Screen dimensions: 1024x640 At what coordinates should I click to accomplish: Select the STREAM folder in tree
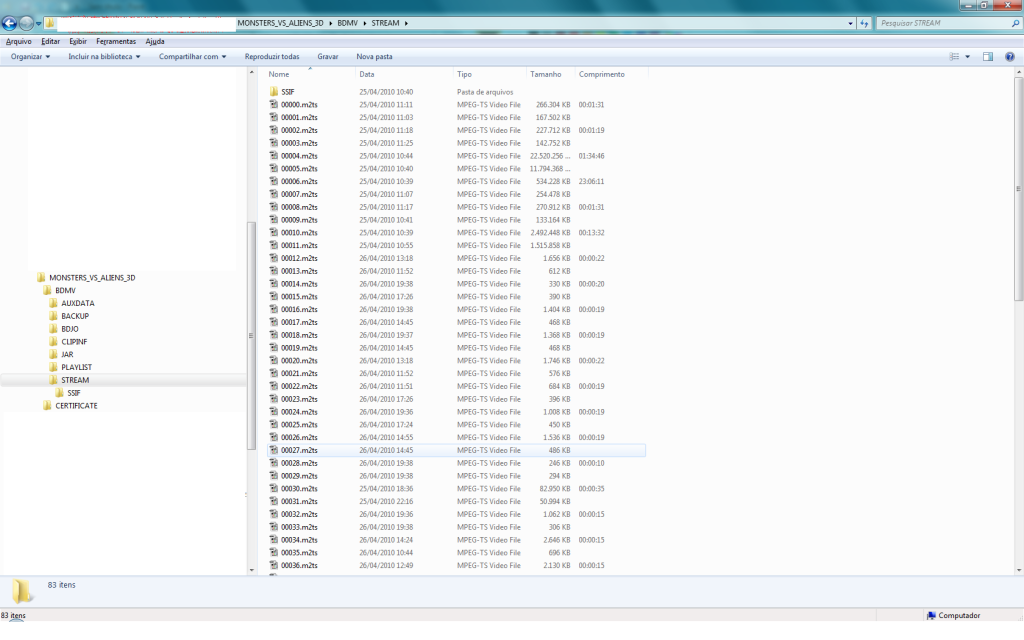(75, 380)
